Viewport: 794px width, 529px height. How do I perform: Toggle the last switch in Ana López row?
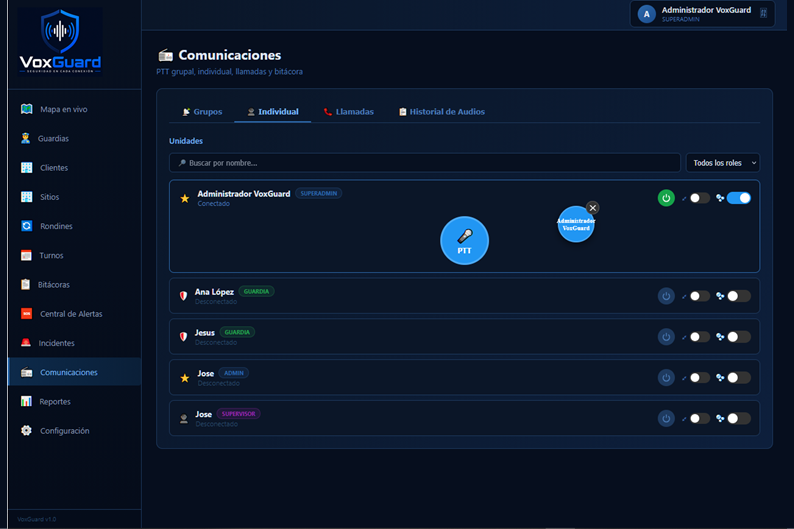[739, 296]
